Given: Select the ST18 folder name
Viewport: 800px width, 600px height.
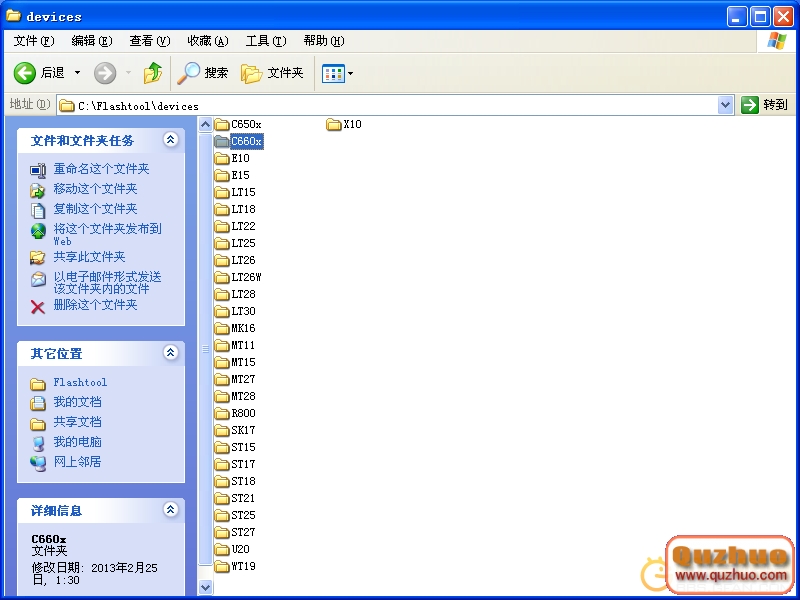Looking at the screenshot, I should 243,481.
